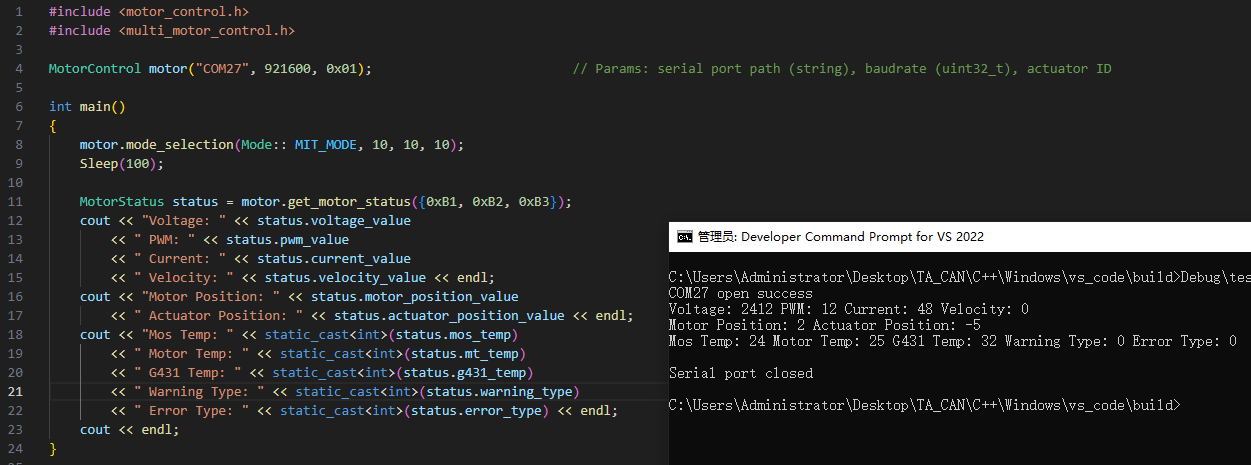Viewport: 1251px width, 465px height.
Task: Click the final command prompt path line
Action: pos(925,405)
